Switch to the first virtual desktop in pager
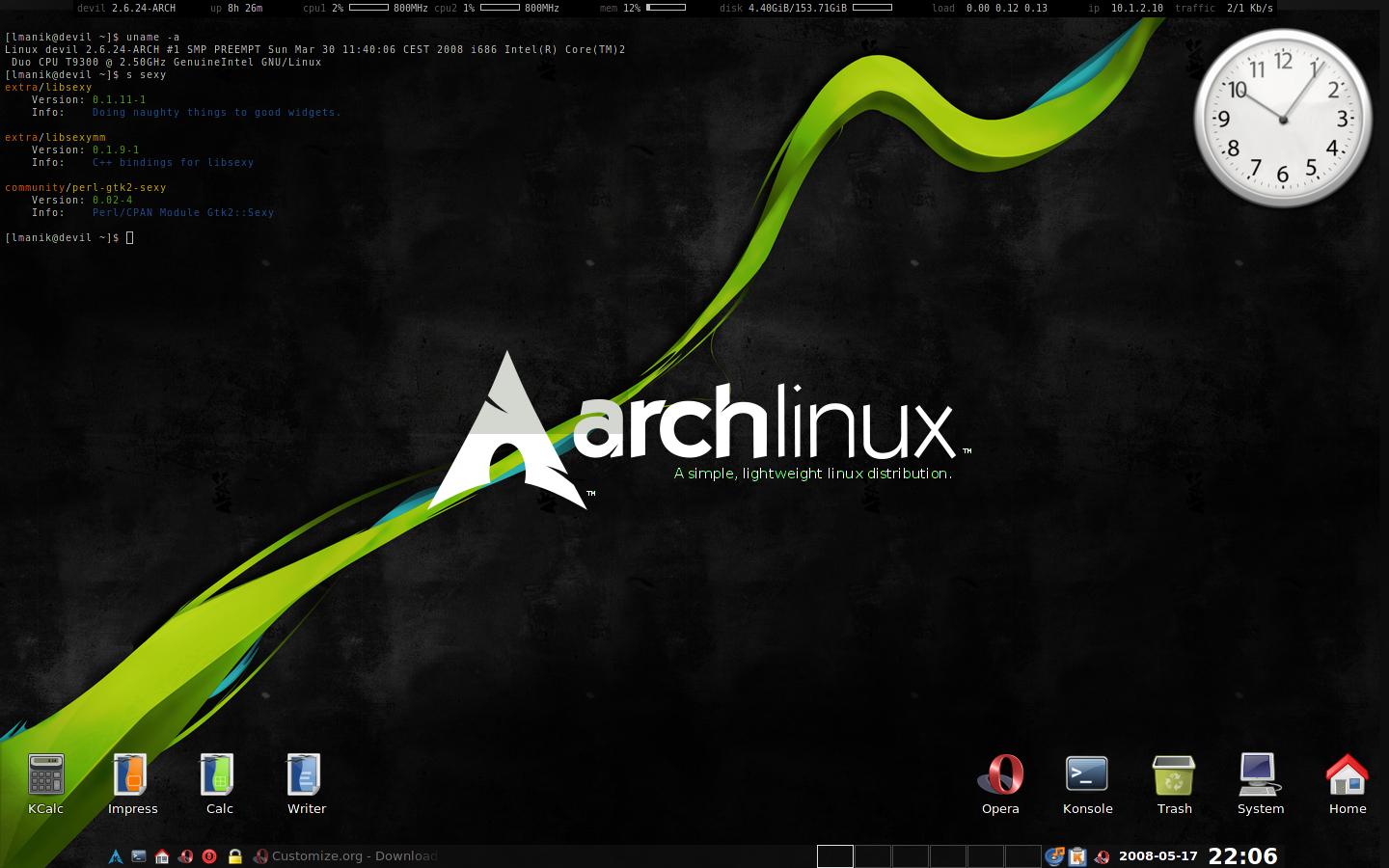This screenshot has width=1389, height=868. point(835,856)
